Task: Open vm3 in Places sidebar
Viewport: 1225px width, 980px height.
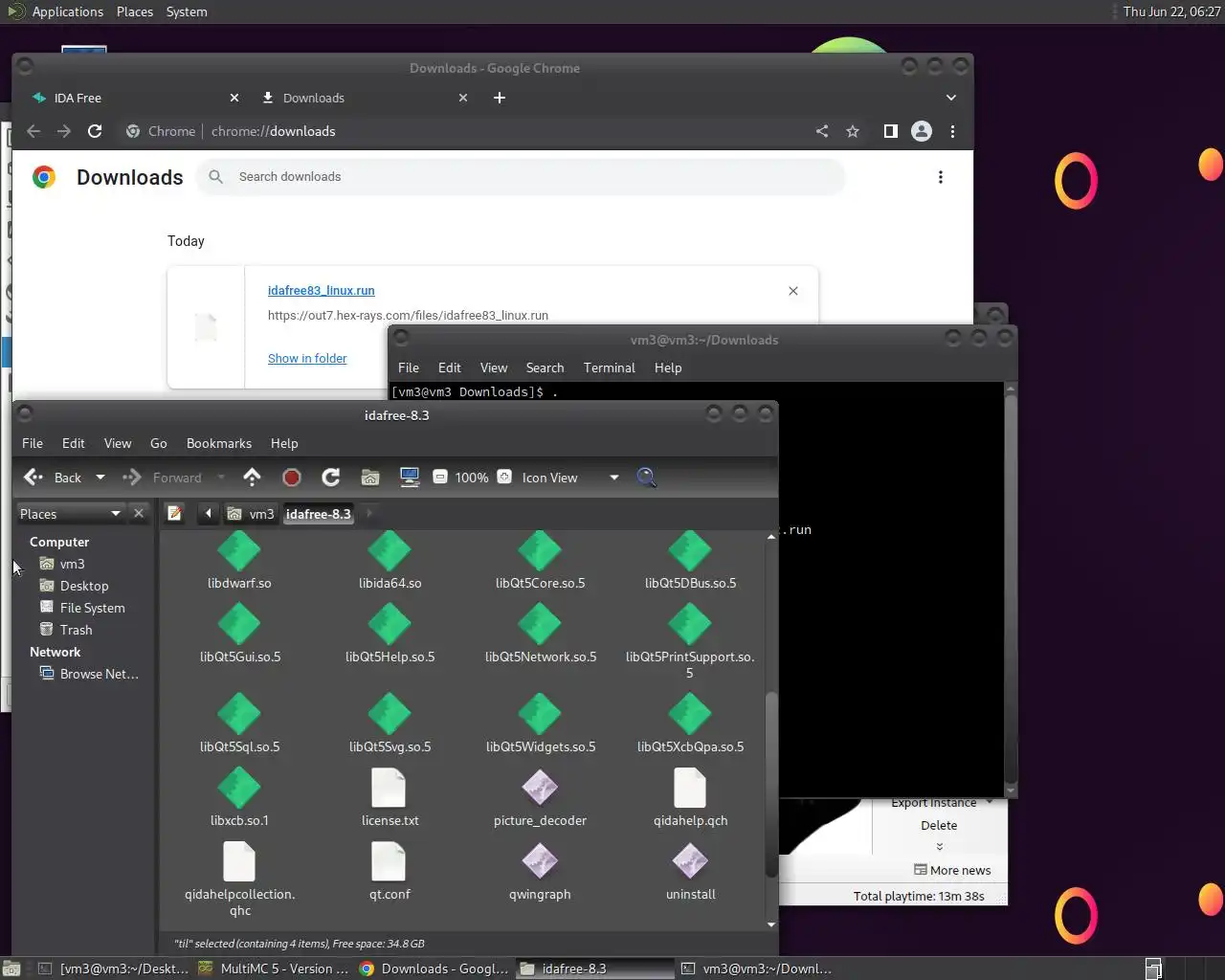Action: click(x=72, y=564)
